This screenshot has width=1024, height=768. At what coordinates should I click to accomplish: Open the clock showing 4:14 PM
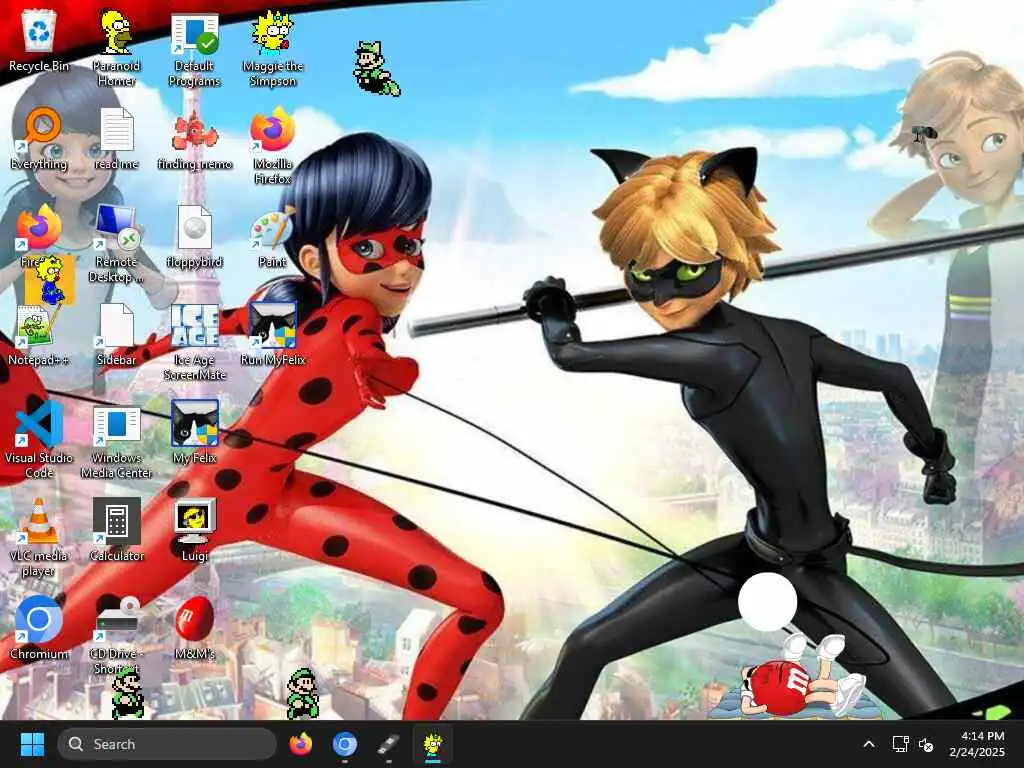click(977, 744)
